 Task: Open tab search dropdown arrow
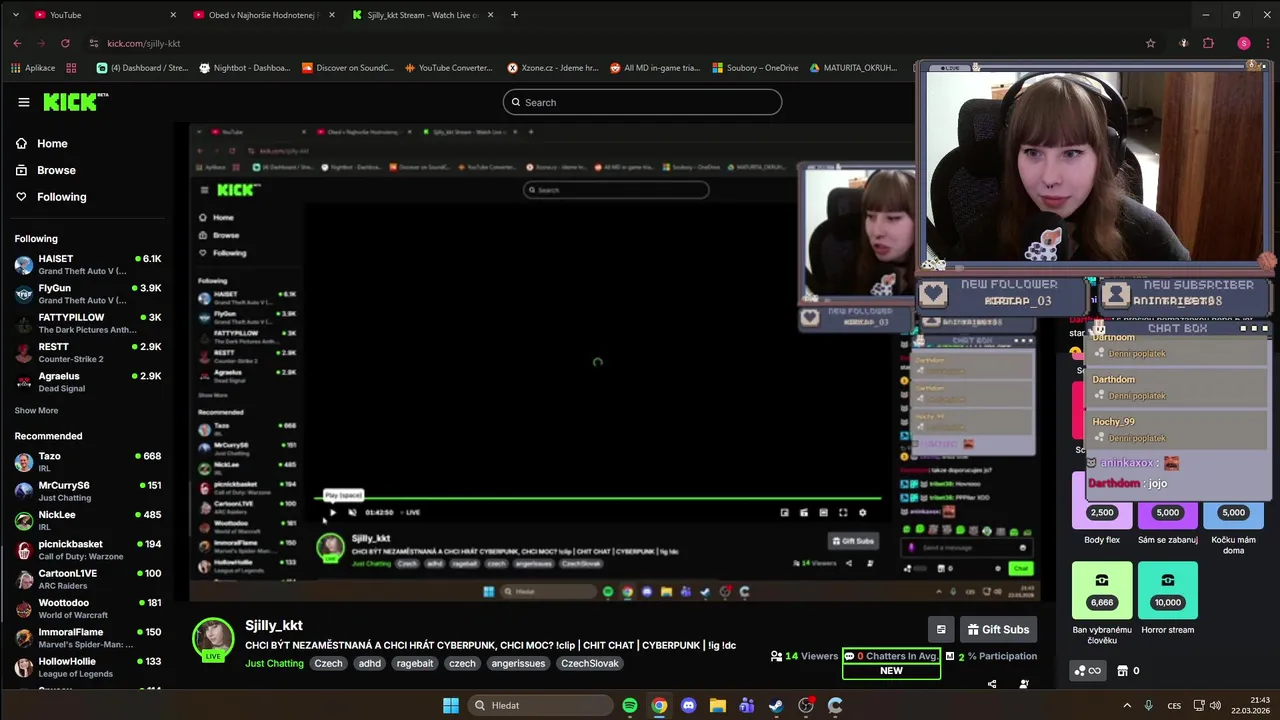[x=15, y=15]
